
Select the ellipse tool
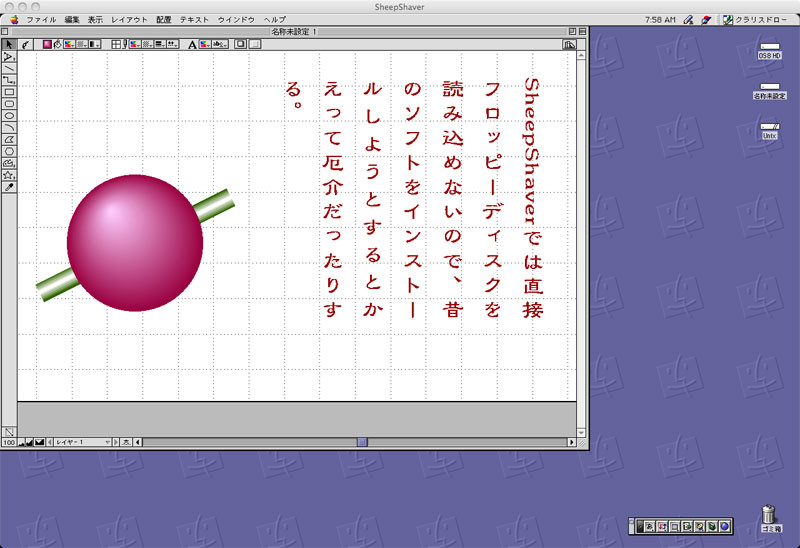tap(9, 116)
